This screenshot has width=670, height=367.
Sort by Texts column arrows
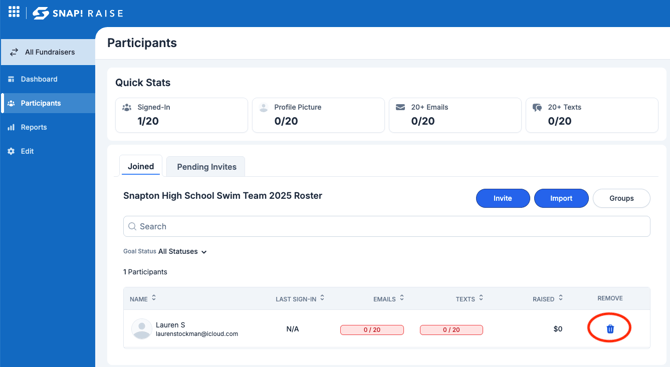pos(481,298)
